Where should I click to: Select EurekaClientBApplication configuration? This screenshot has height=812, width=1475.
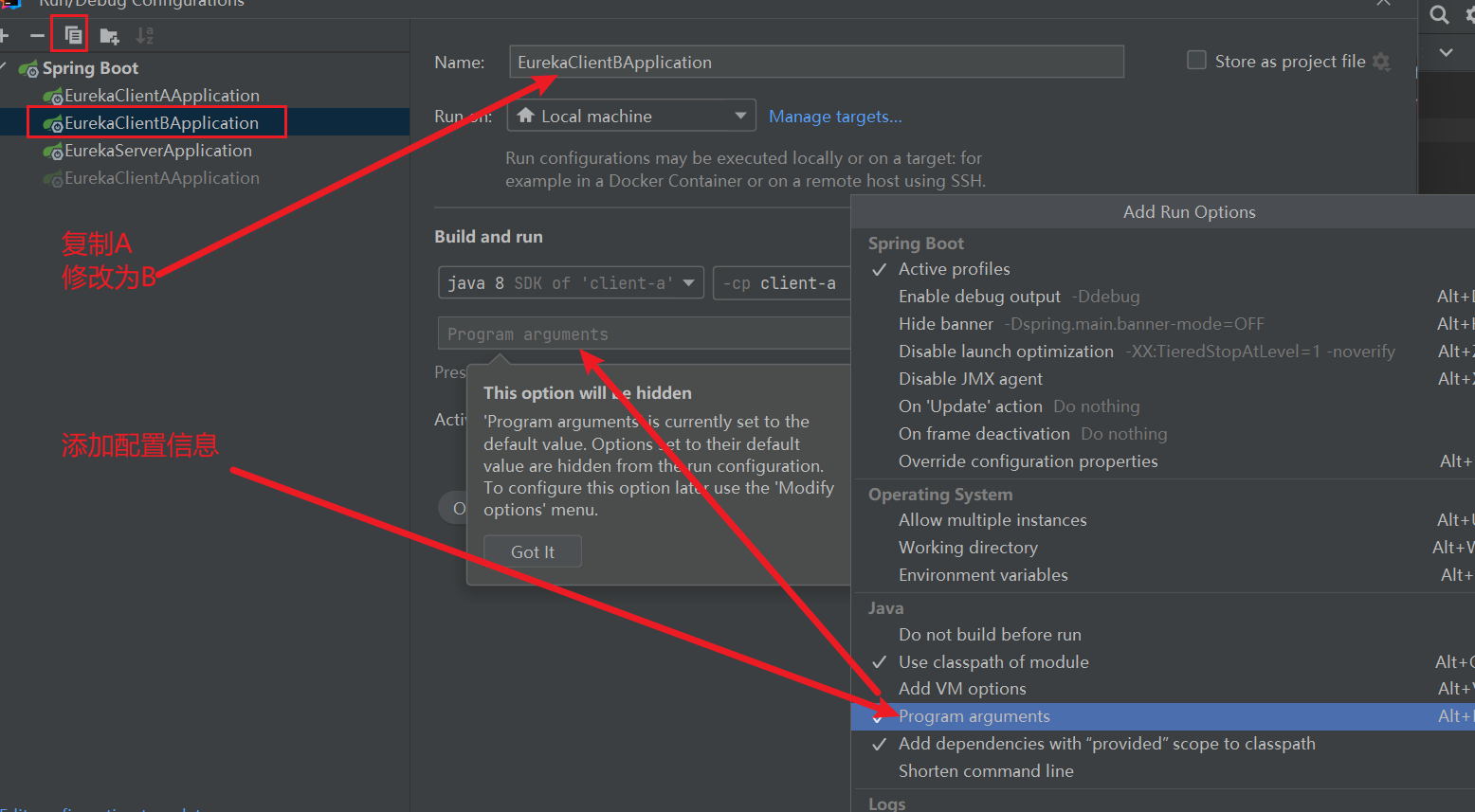click(161, 123)
